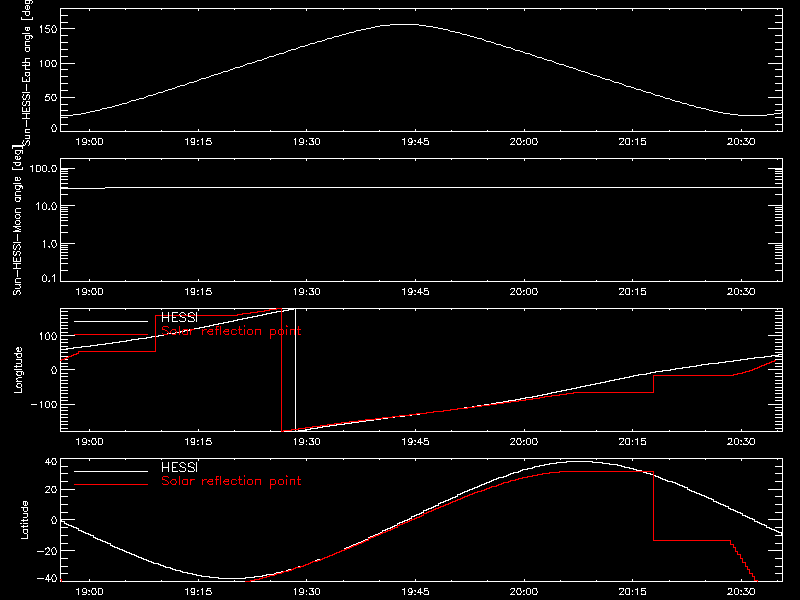Click '20:00' time label below Moon angle plot
800x600 pixels.
523,292
